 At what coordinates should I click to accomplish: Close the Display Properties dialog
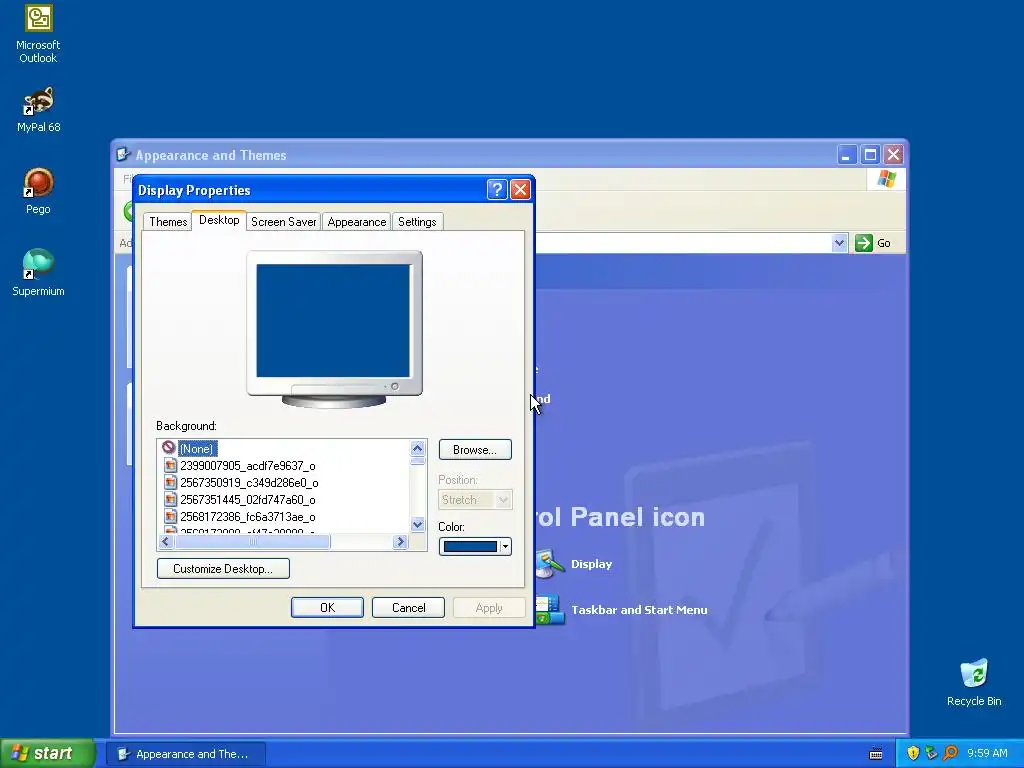point(520,189)
